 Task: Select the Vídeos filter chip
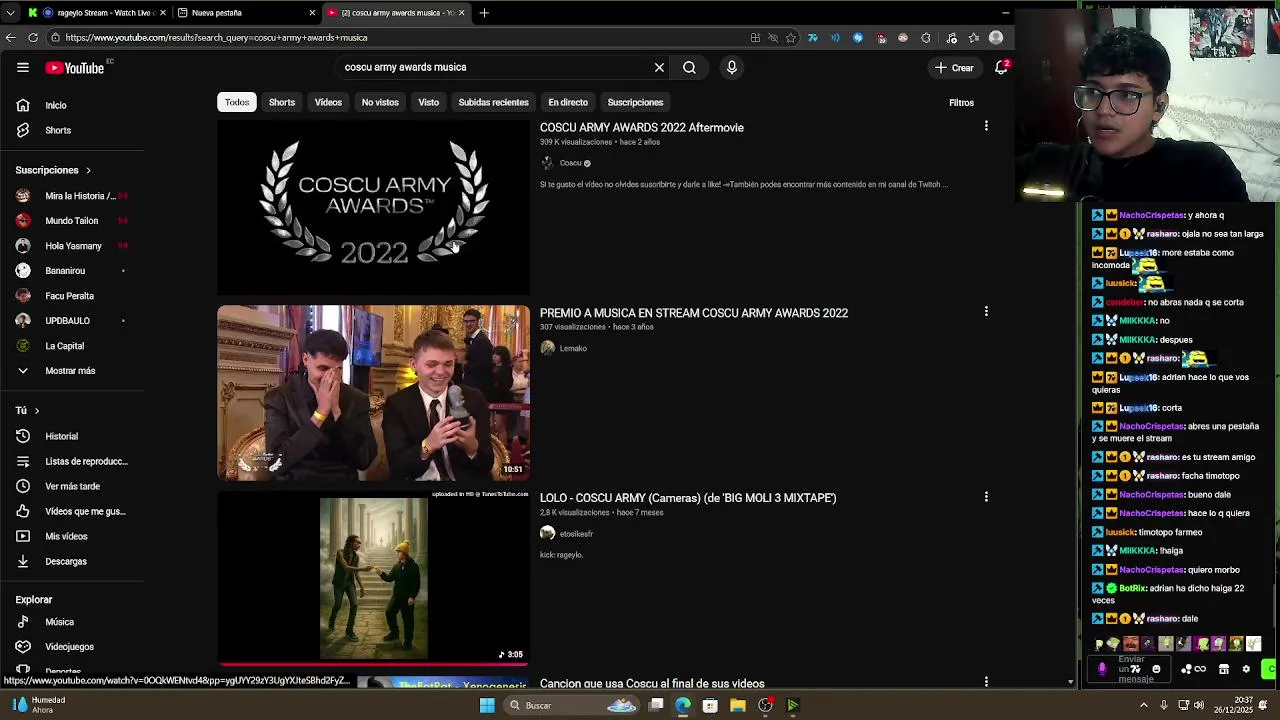[328, 102]
